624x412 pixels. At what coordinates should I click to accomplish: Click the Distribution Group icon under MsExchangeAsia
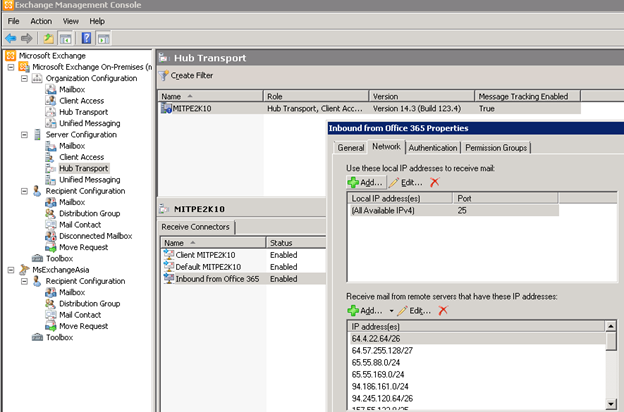tap(51, 304)
